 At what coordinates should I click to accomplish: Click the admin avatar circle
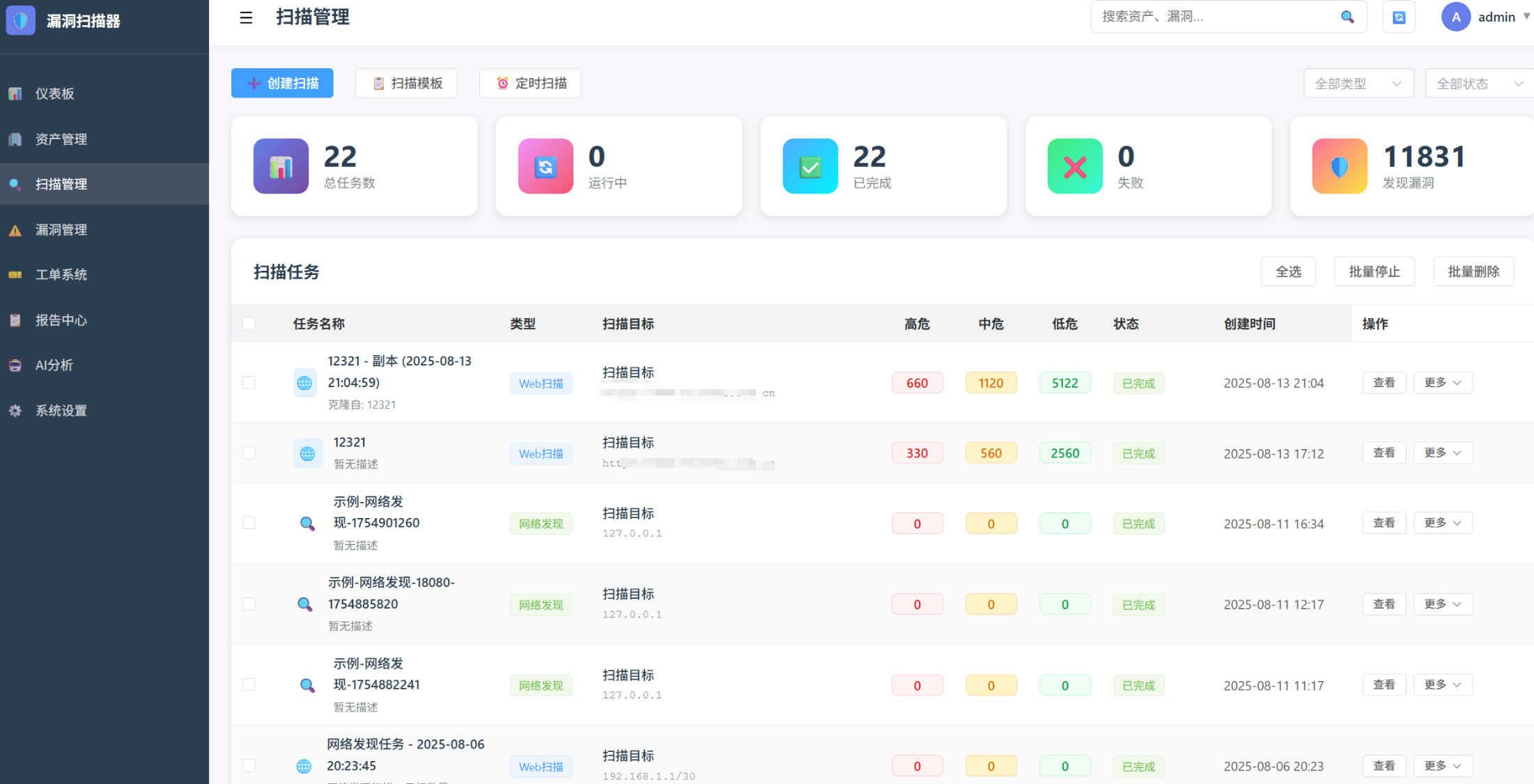coord(1455,17)
